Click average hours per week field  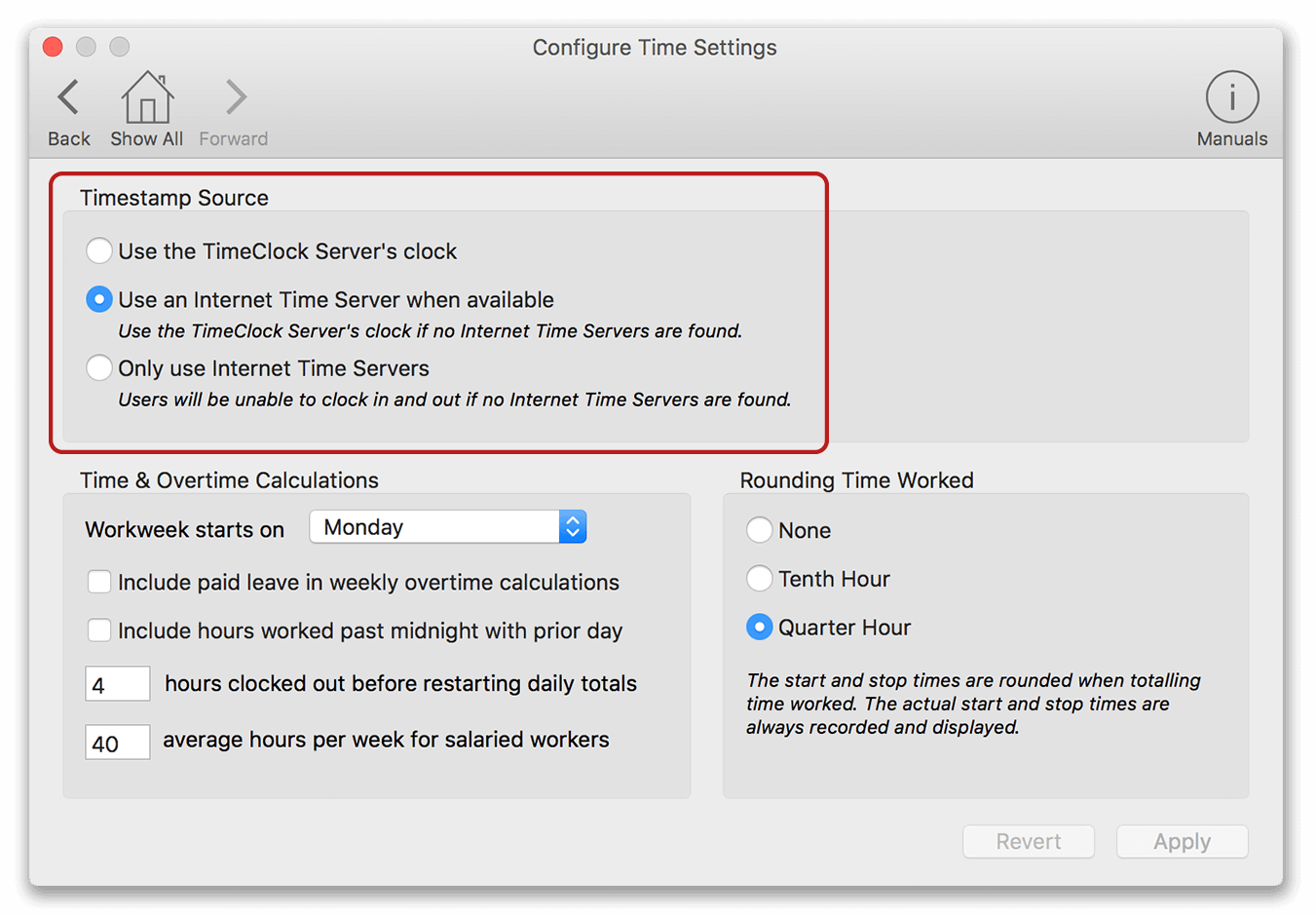click(118, 743)
